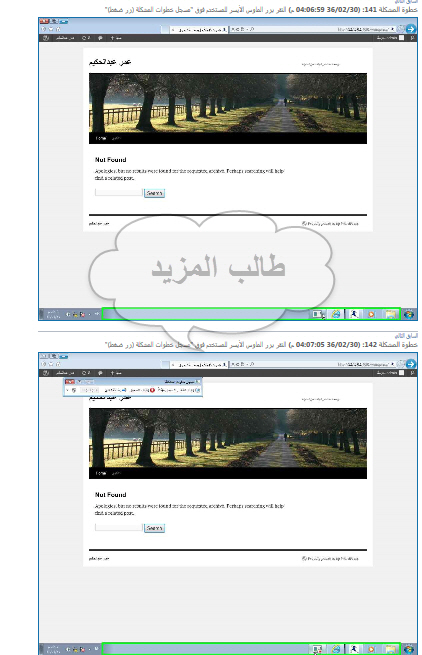Open the Windows Start orb in step 142 screenshot
Screen dimensions: 422x655
click(x=408, y=649)
